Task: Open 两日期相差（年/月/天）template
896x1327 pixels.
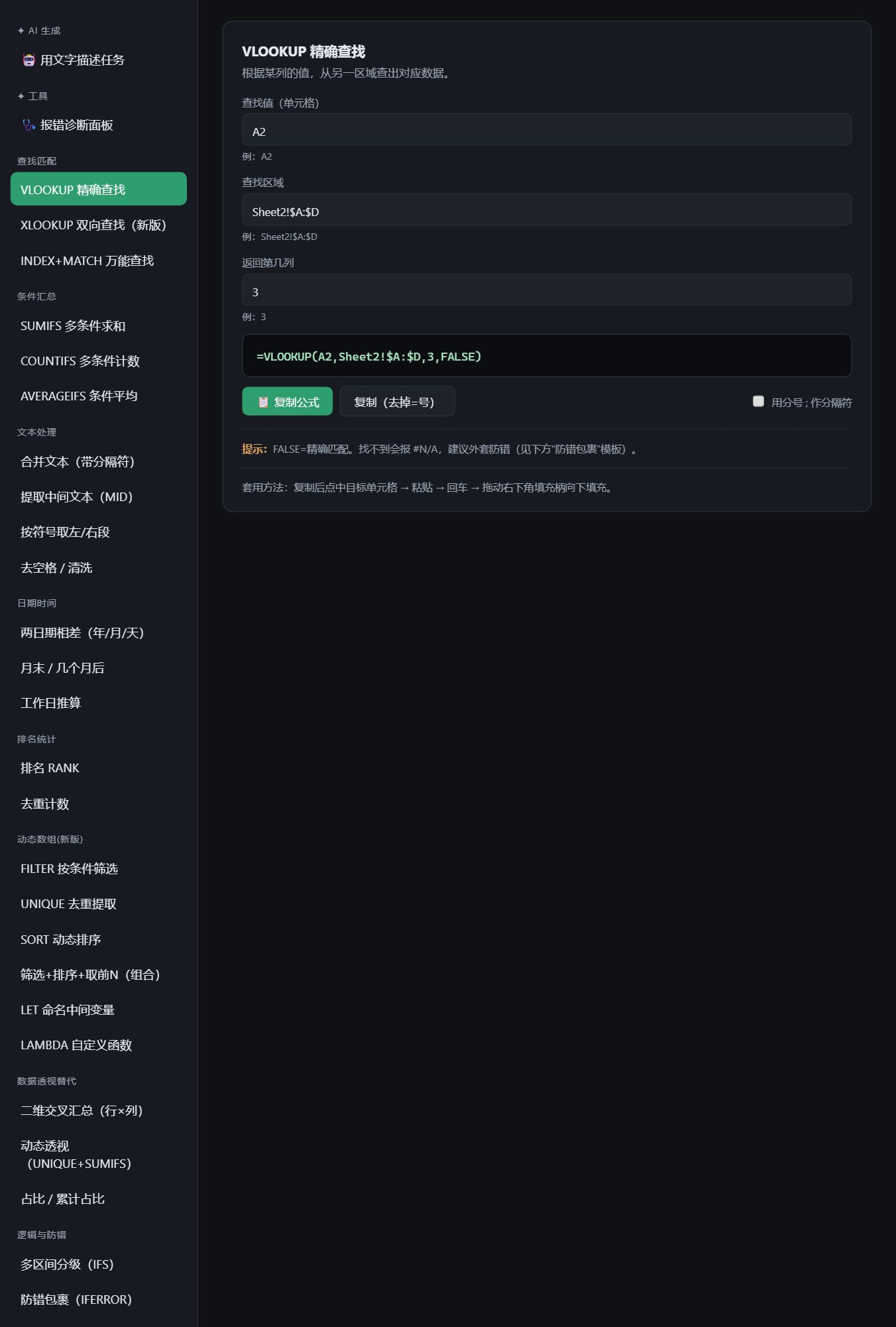Action: (x=99, y=633)
